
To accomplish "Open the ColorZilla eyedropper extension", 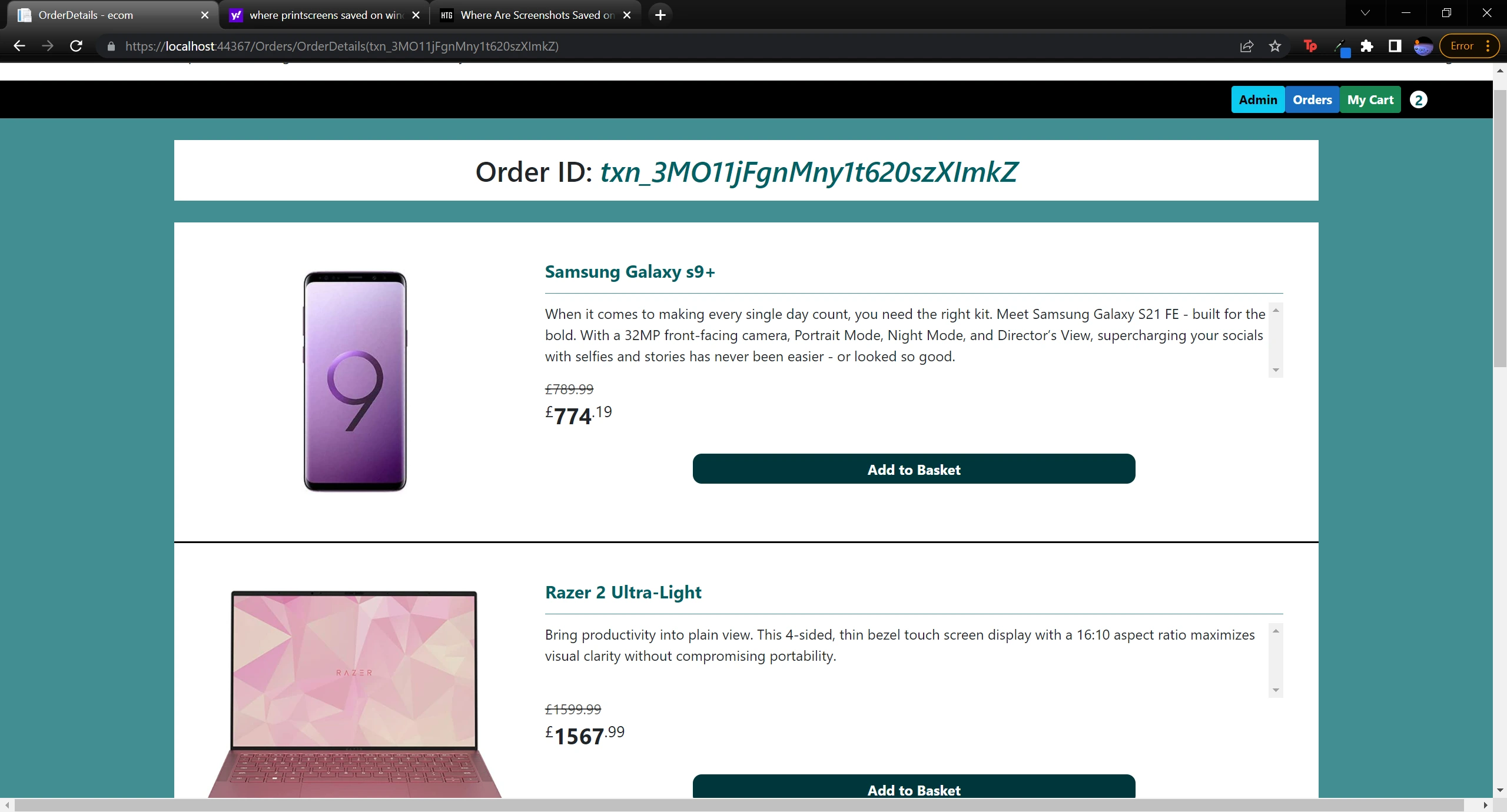I will coord(1343,46).
